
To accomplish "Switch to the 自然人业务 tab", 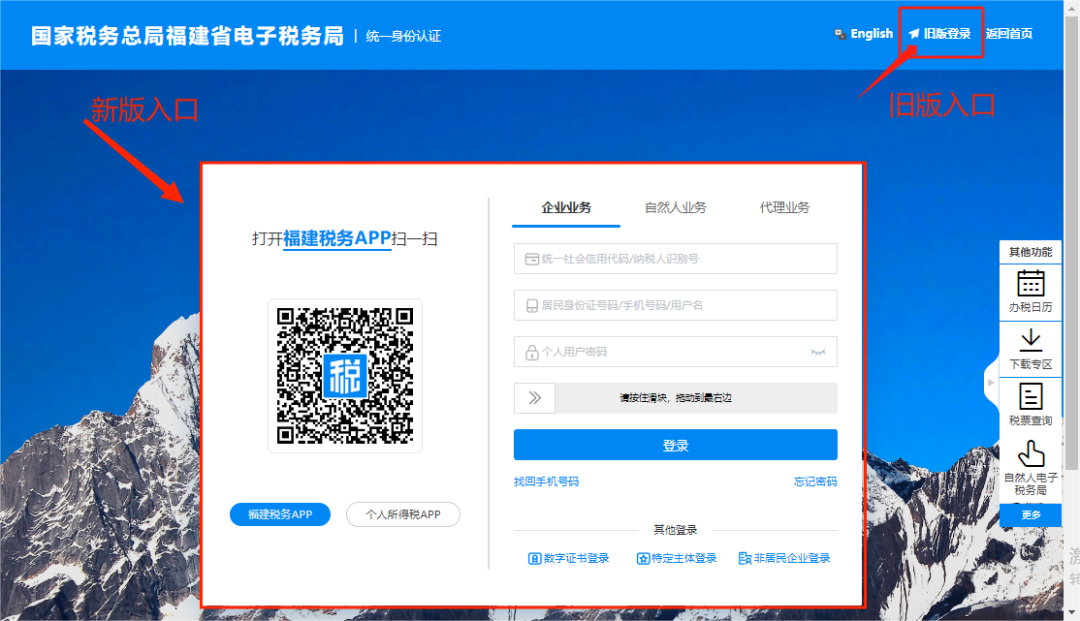I will tap(675, 208).
